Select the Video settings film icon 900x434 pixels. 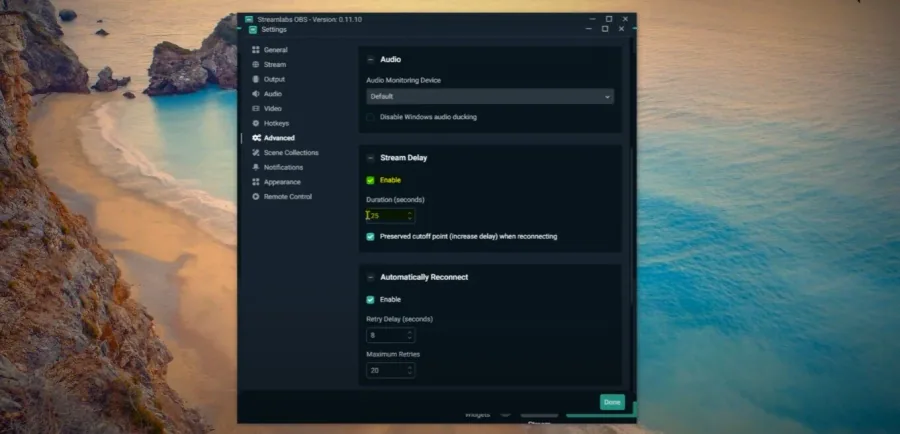[256, 108]
